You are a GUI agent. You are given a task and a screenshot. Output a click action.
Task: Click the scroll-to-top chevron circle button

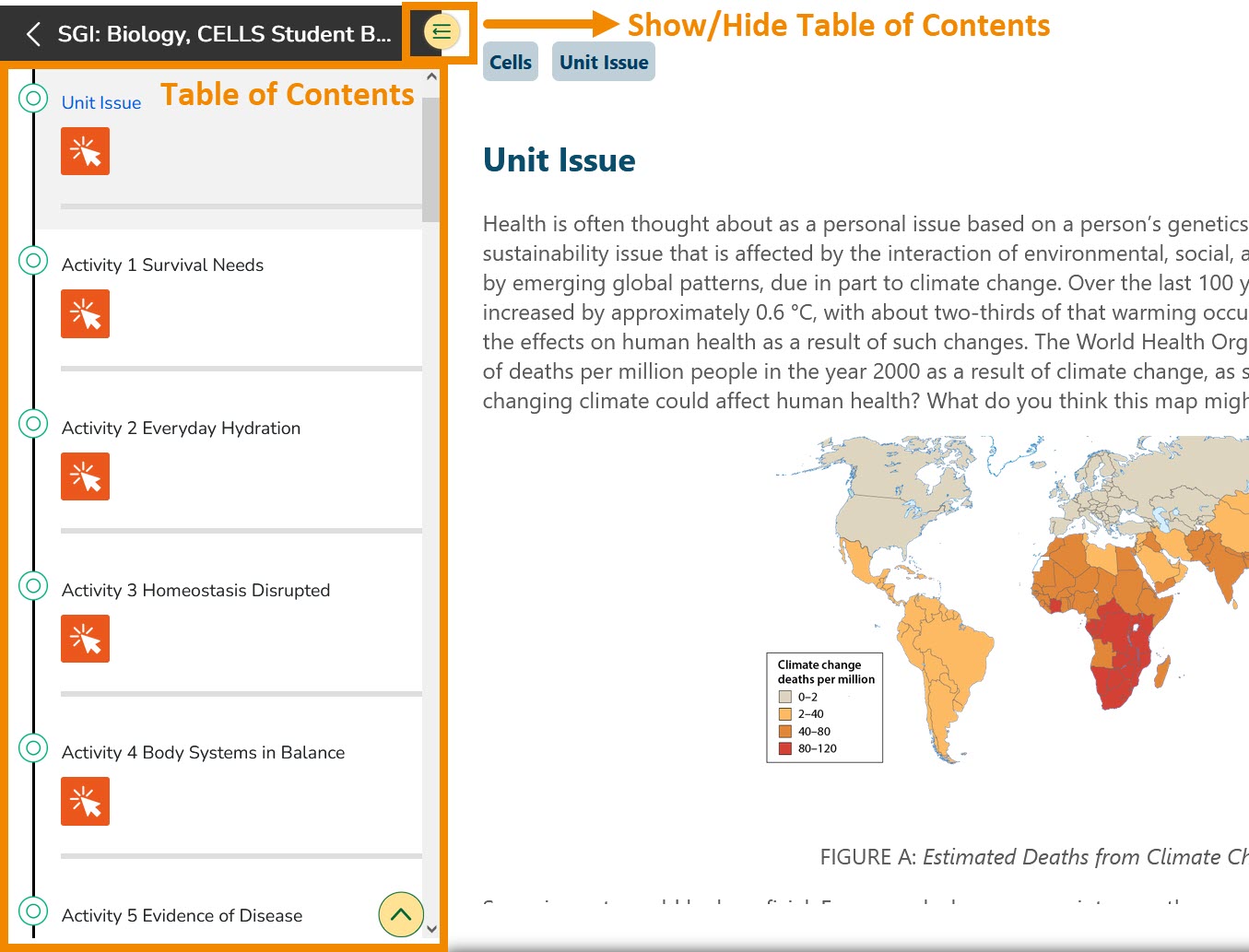pyautogui.click(x=401, y=914)
